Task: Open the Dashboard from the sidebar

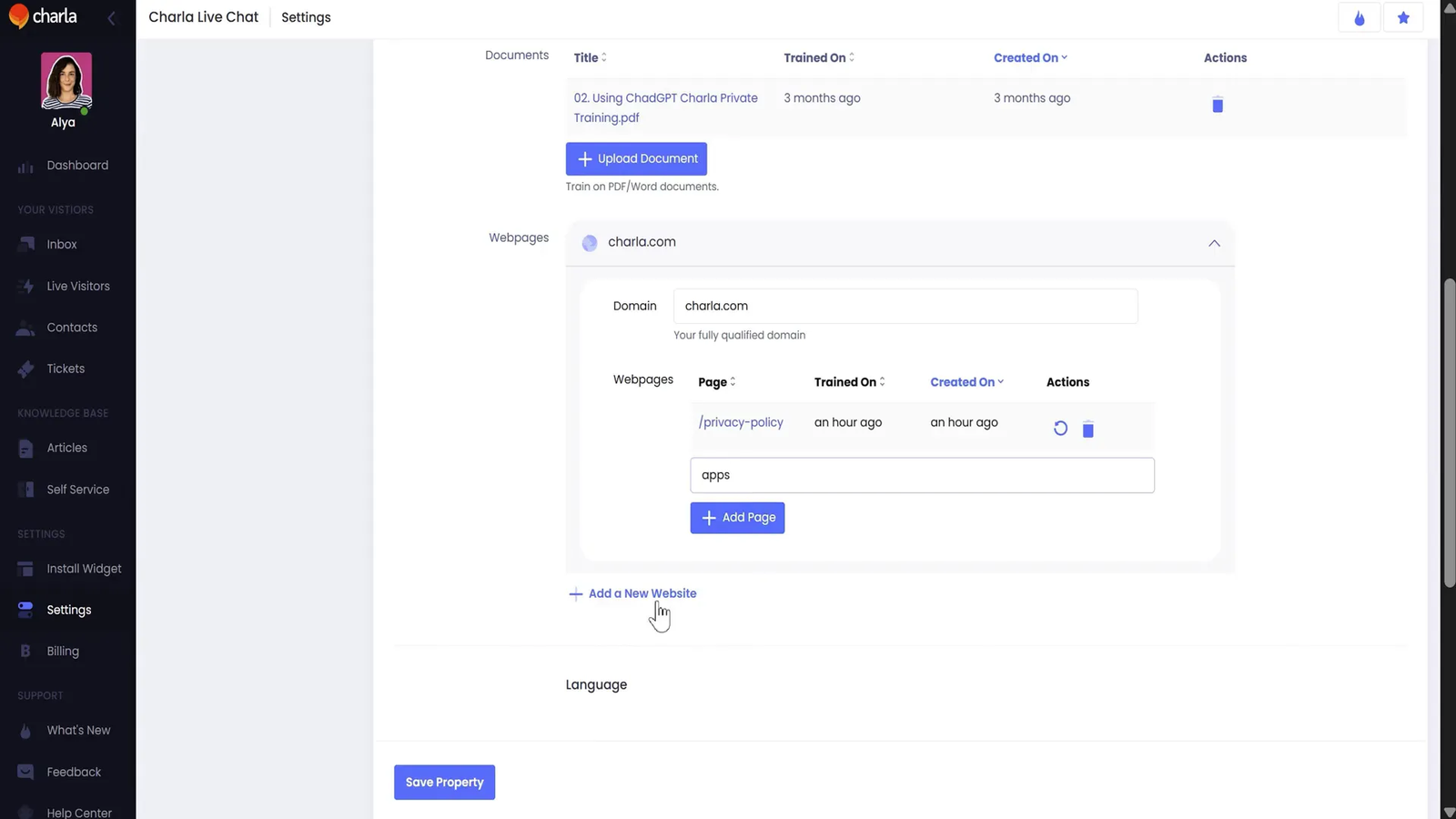Action: [77, 165]
